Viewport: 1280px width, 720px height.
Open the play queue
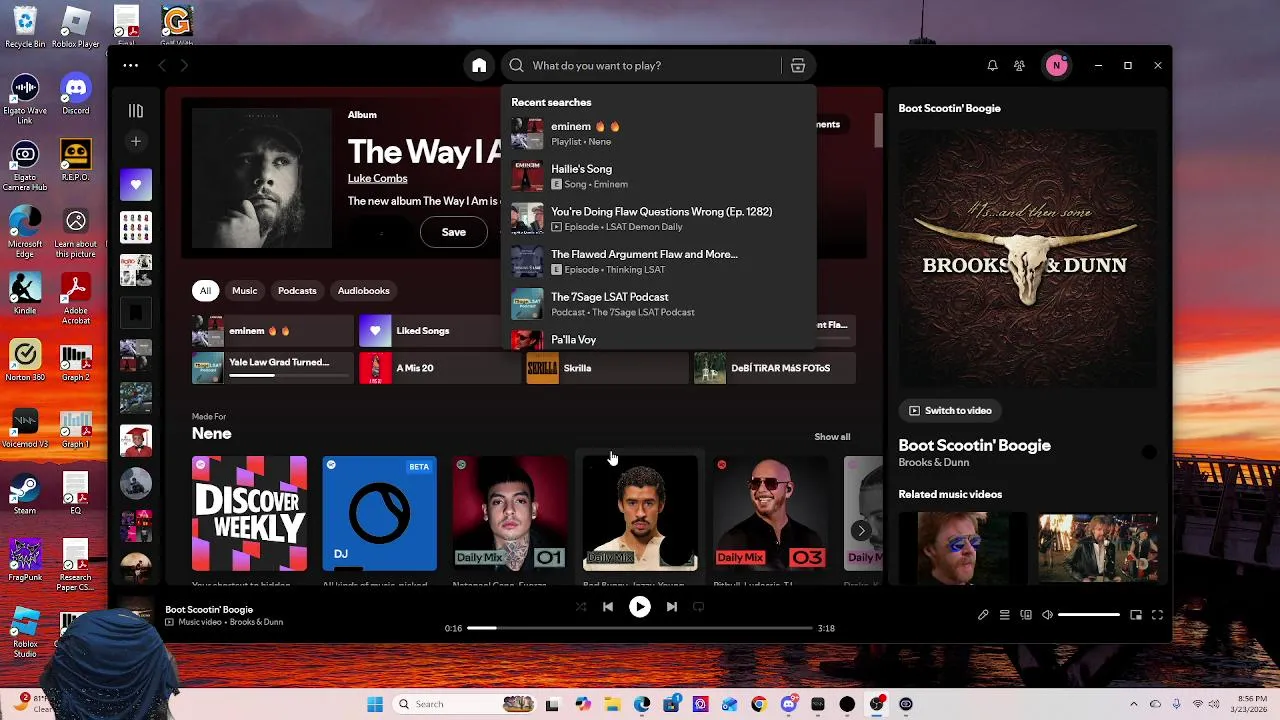1005,615
